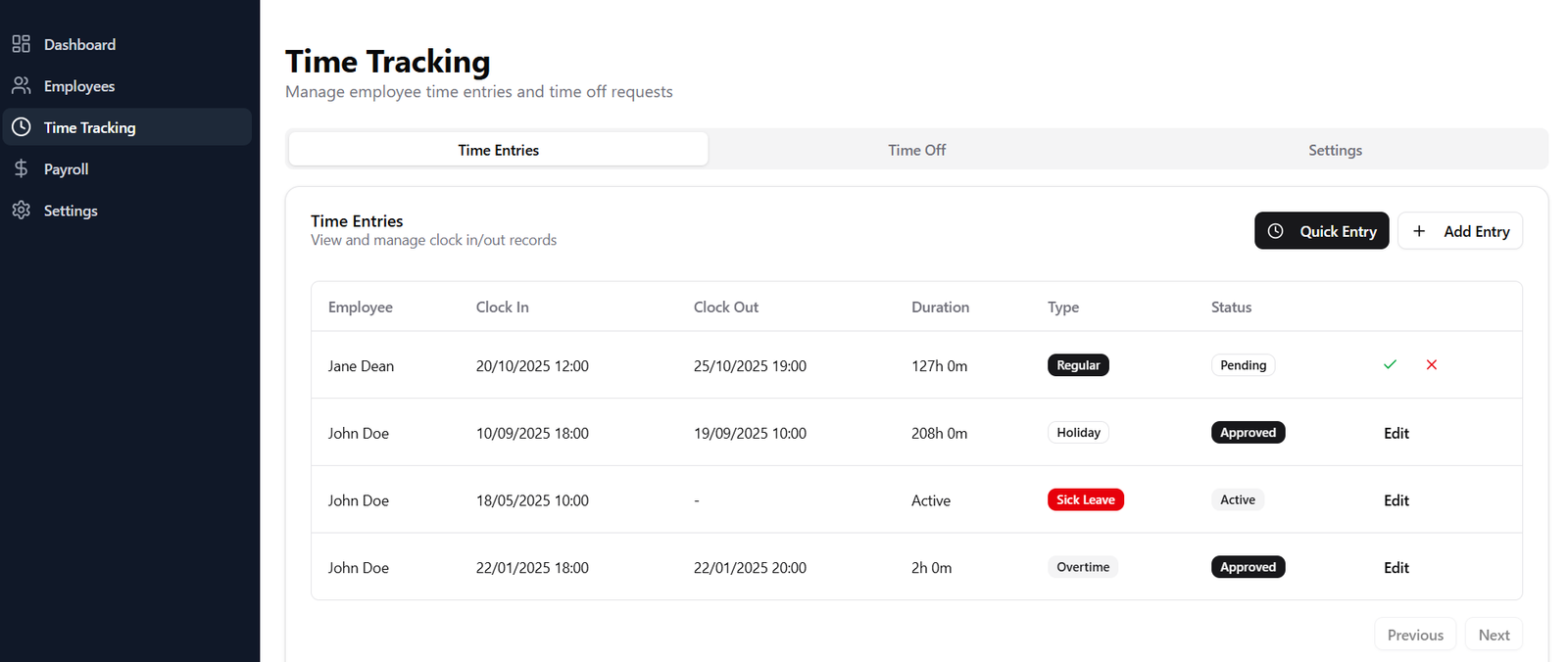
Task: Approve Jane Dean's entry with green checkmark
Action: [x=1390, y=364]
